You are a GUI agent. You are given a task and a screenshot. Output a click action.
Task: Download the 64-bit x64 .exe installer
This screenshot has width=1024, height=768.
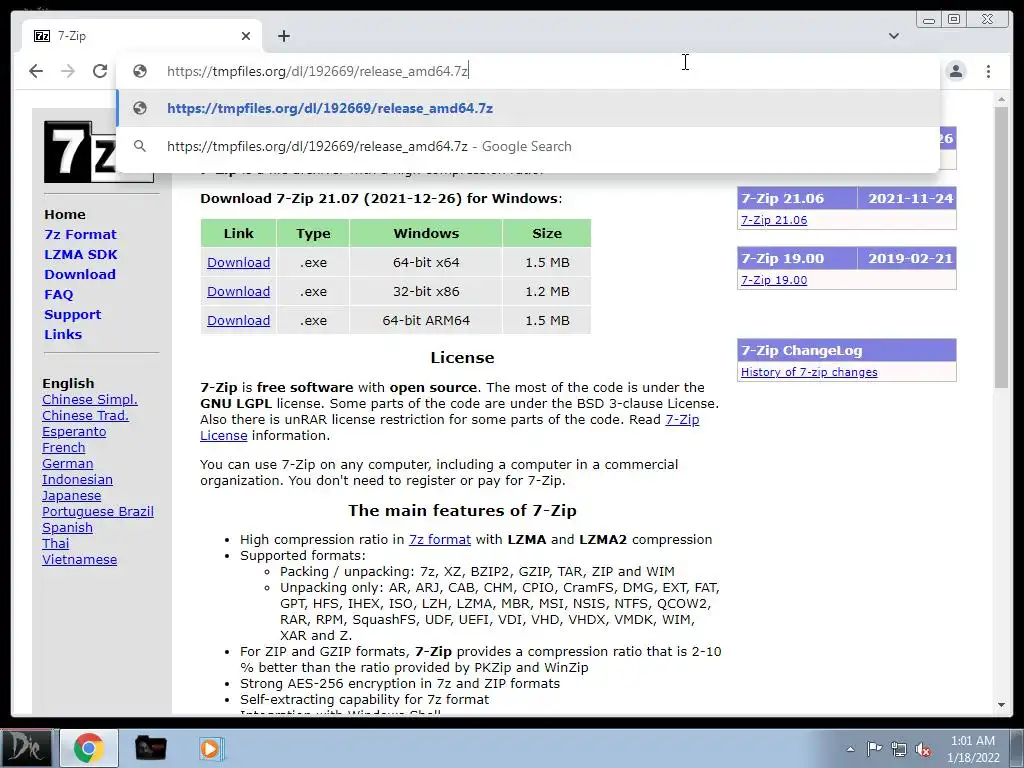pos(238,263)
